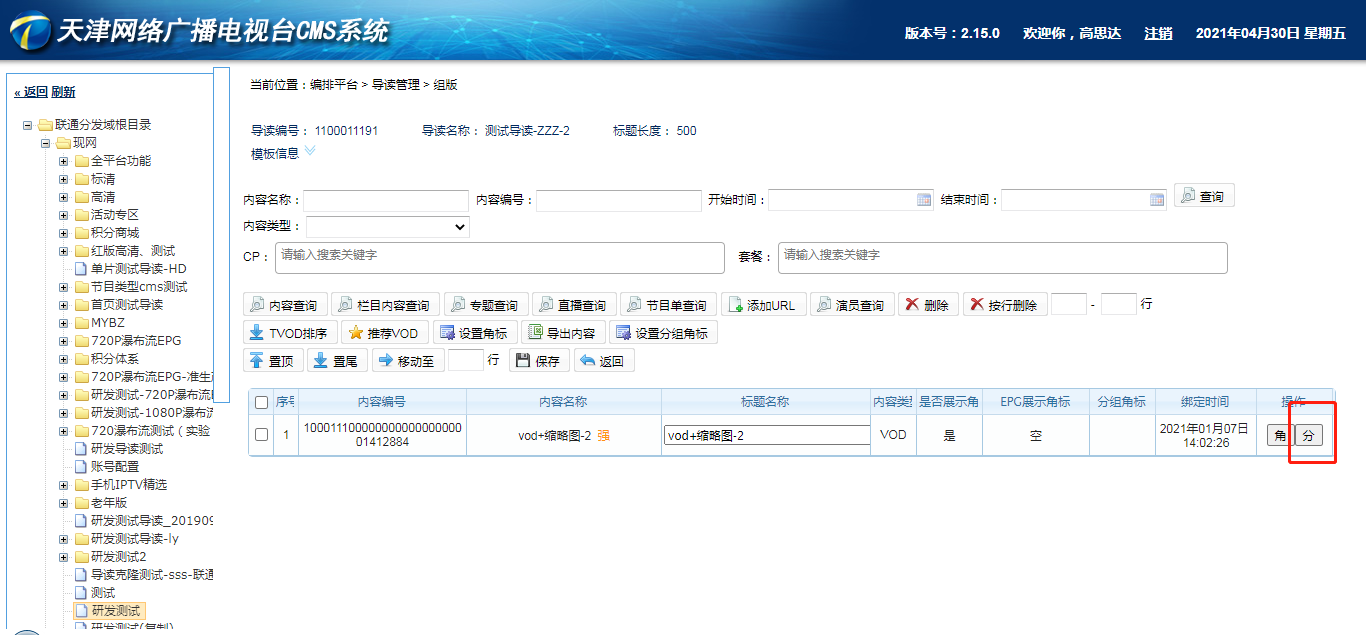The width and height of the screenshot is (1366, 635).
Task: Click 标题名称 column header
Action: (x=765, y=402)
